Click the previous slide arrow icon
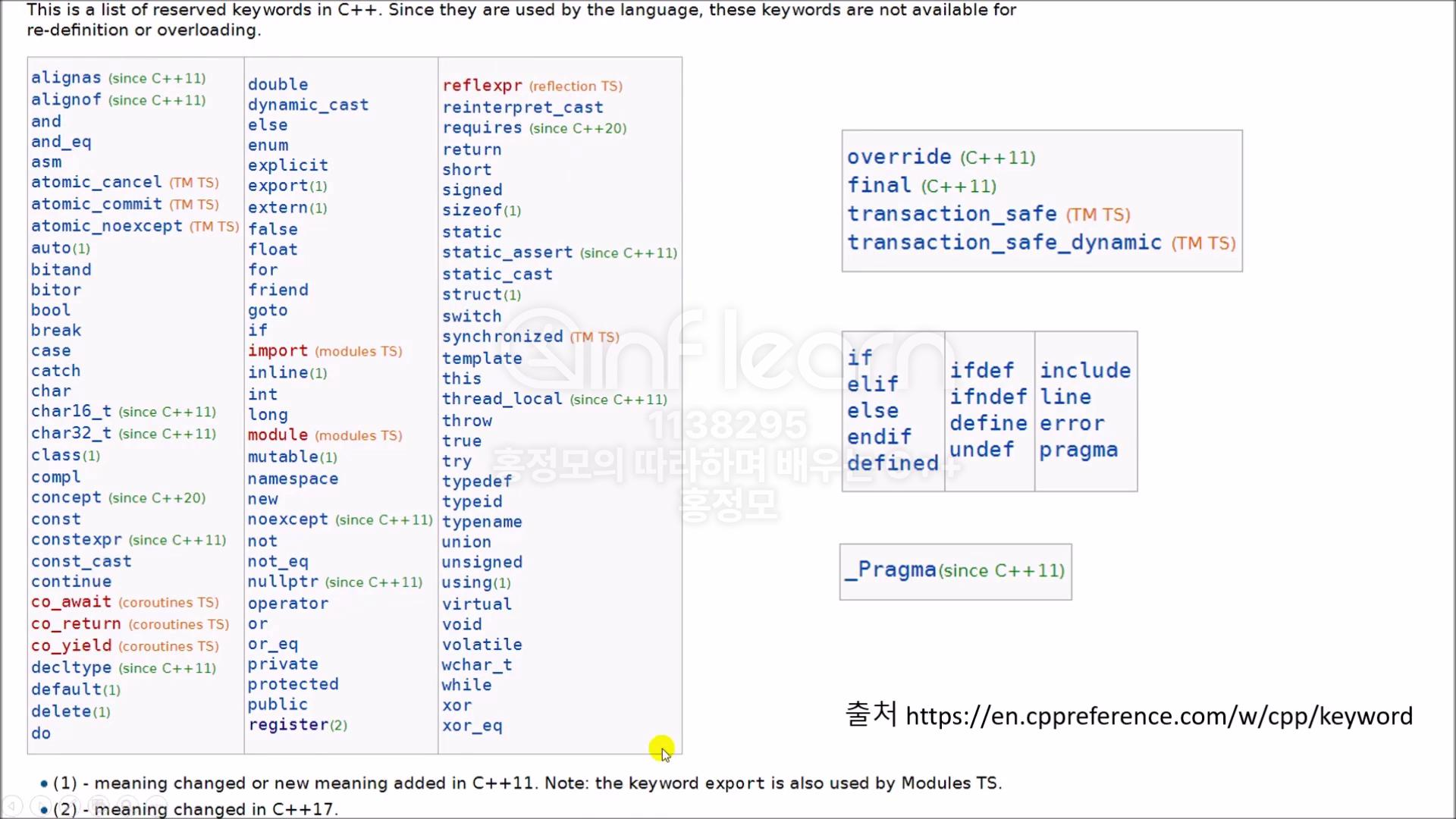 (x=12, y=805)
